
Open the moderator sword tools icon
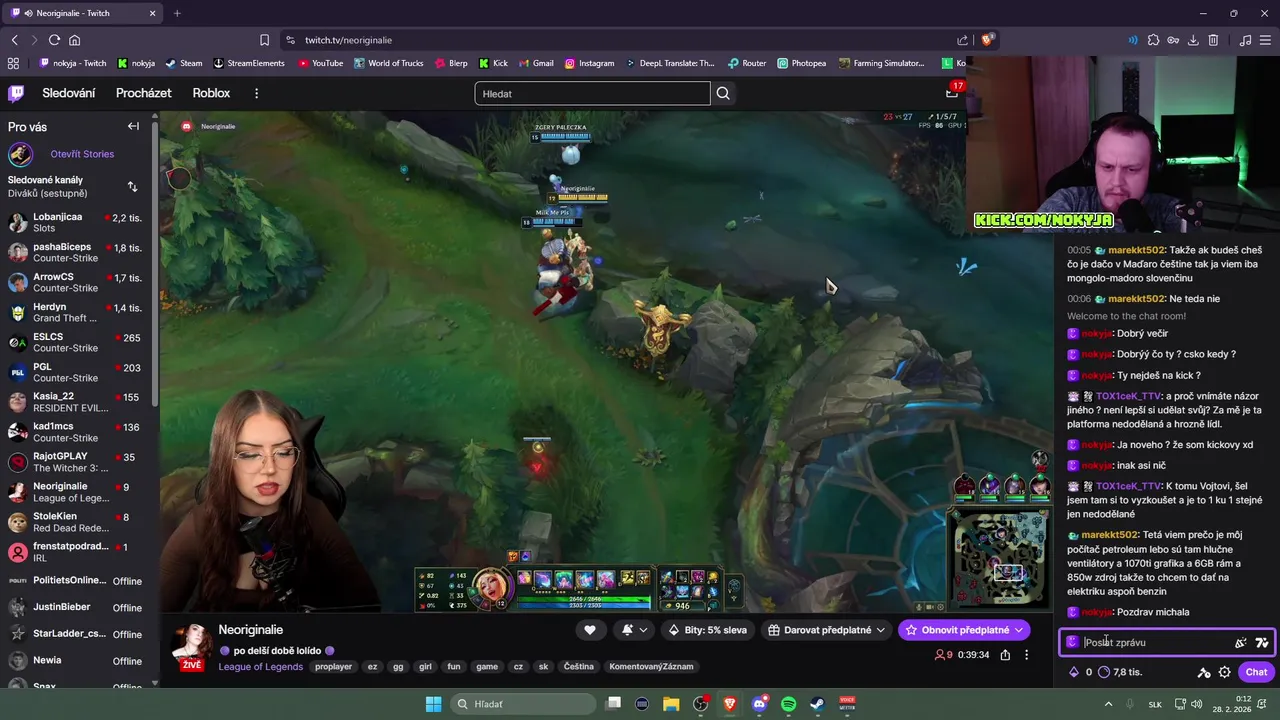[x=1204, y=672]
